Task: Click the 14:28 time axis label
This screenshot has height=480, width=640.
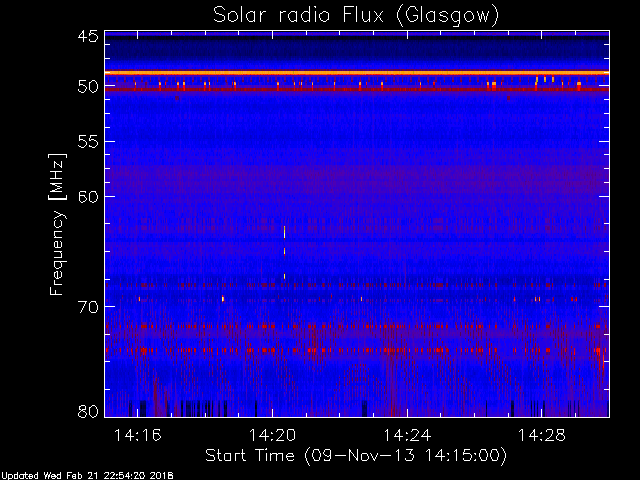Action: tap(542, 435)
